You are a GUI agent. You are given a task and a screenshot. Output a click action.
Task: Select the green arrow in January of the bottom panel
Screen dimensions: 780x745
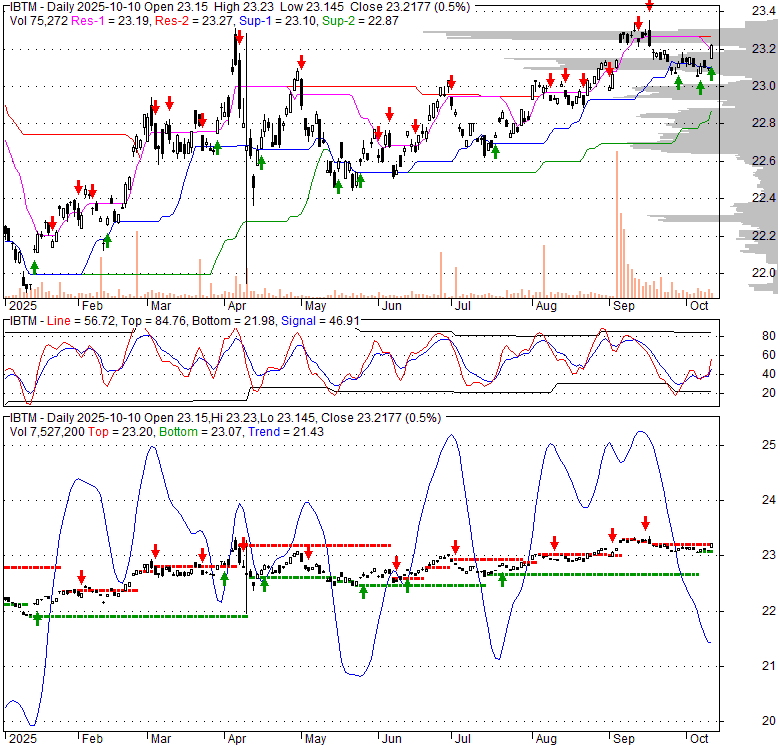pos(38,619)
